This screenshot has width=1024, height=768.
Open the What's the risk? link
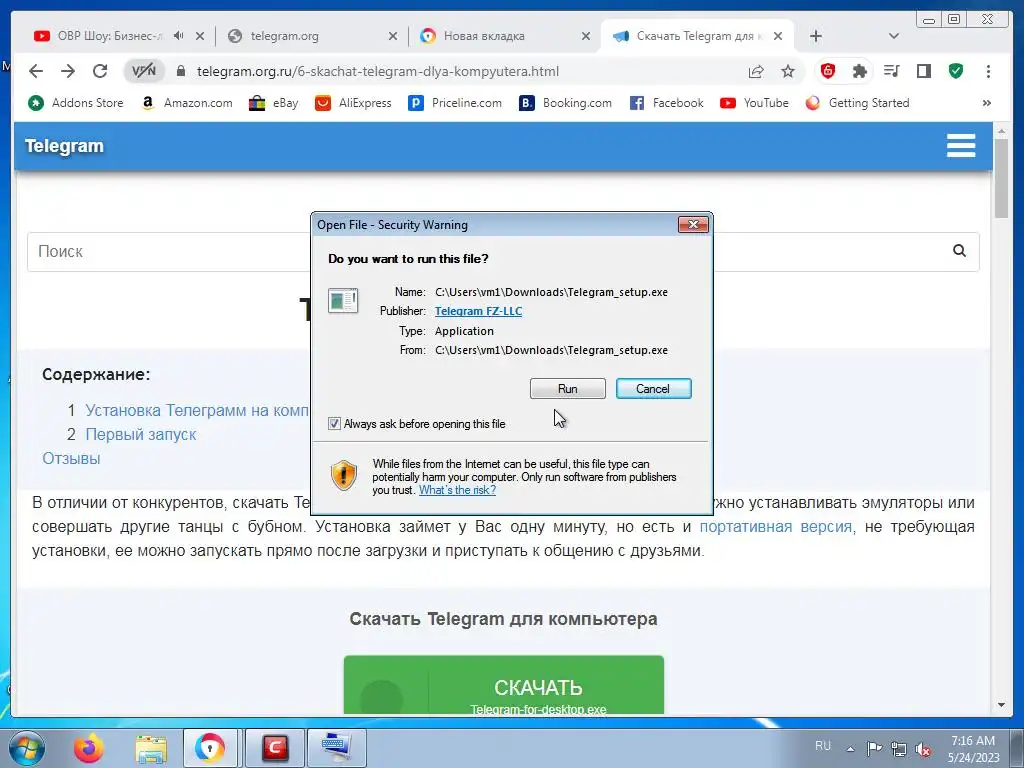(x=457, y=490)
